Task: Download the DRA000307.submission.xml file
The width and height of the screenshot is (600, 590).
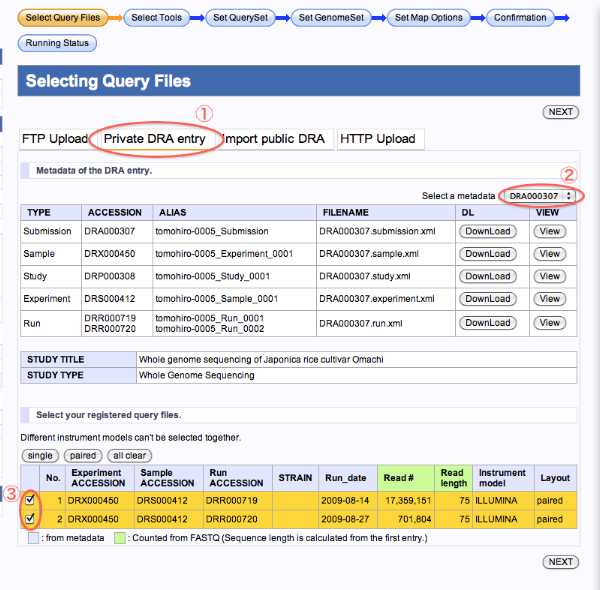Action: [488, 231]
